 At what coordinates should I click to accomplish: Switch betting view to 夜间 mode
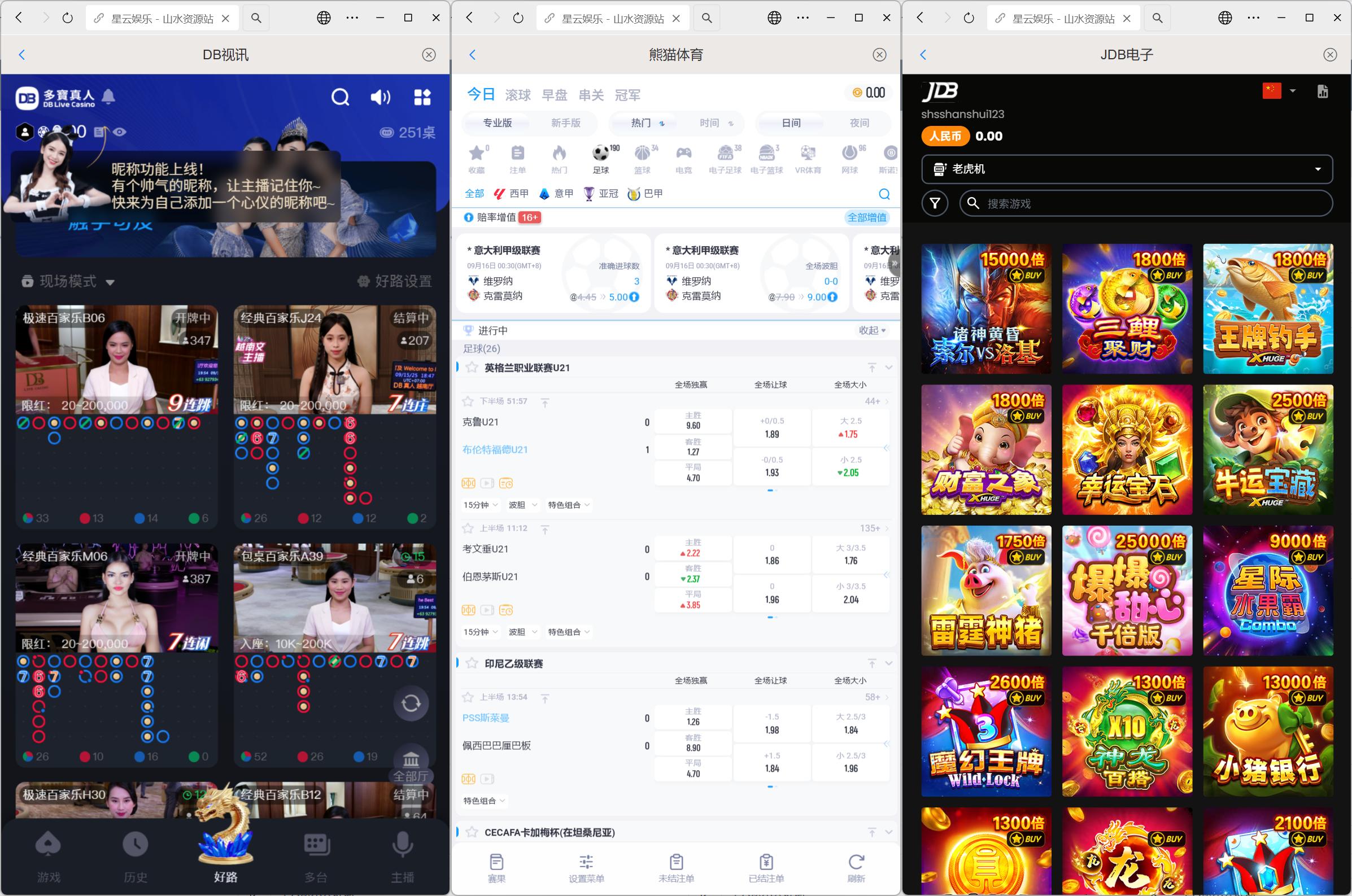pos(860,123)
